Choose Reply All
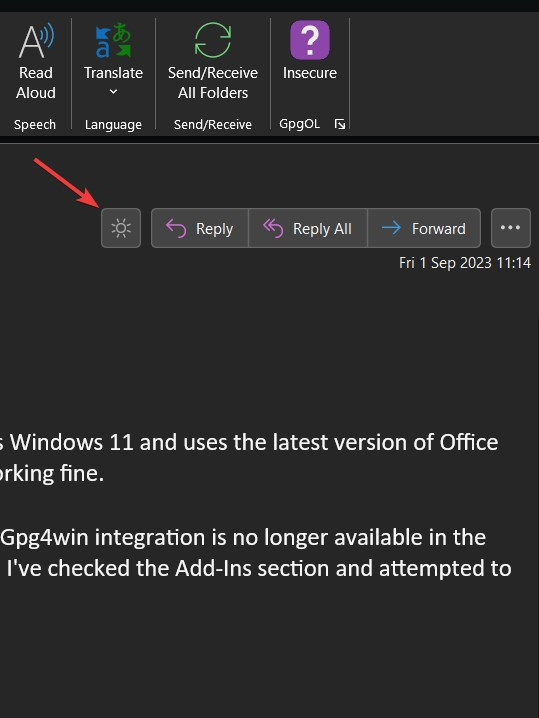539x718 pixels. coord(308,228)
